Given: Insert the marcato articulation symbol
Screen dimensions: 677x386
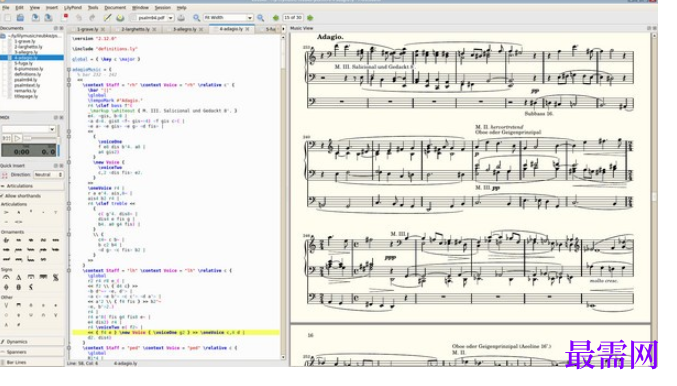Looking at the screenshot, I should [19, 212].
